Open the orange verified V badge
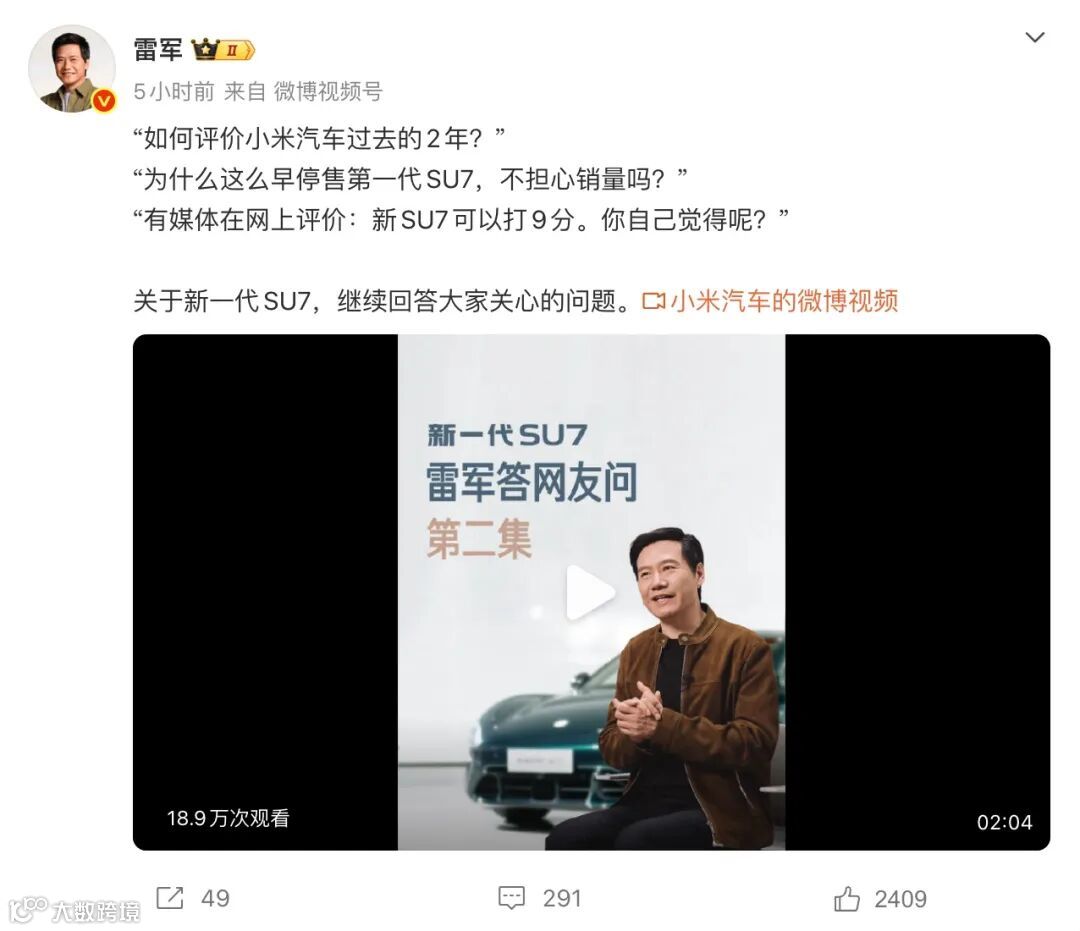This screenshot has width=1080, height=931. tap(104, 101)
